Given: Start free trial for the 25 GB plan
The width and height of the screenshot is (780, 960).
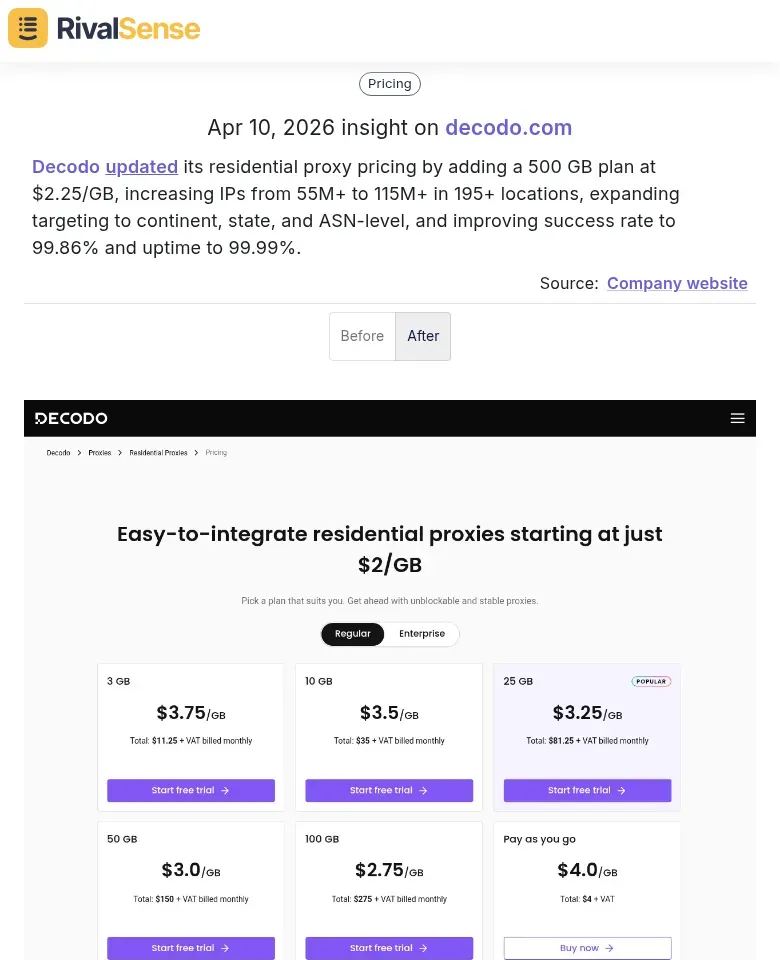Looking at the screenshot, I should pyautogui.click(x=587, y=790).
